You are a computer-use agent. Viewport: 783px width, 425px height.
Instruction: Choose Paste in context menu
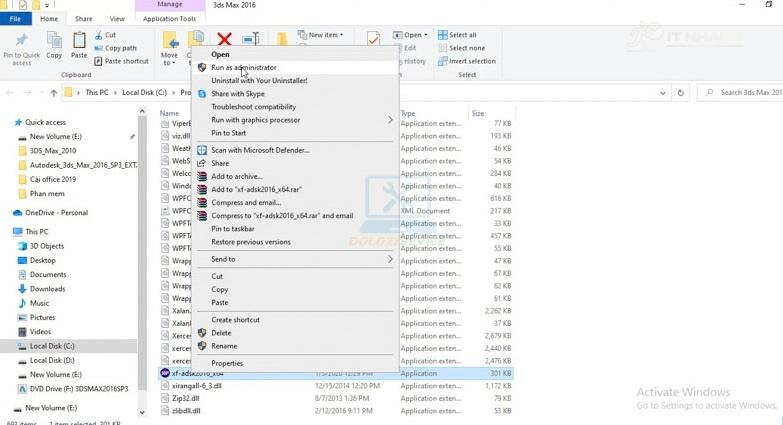click(295, 303)
